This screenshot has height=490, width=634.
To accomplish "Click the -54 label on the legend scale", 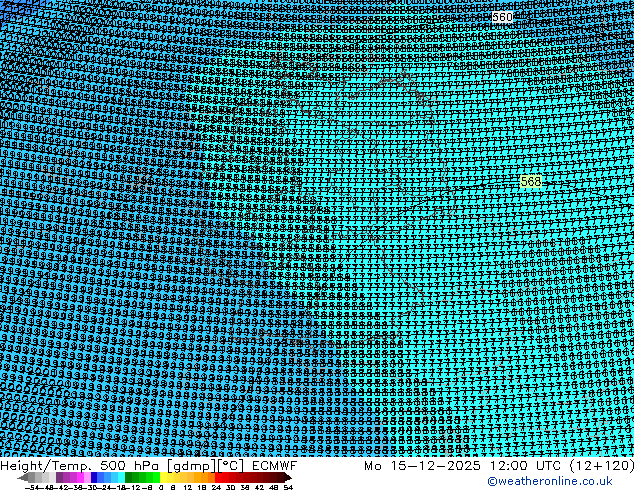I will pyautogui.click(x=32, y=487).
